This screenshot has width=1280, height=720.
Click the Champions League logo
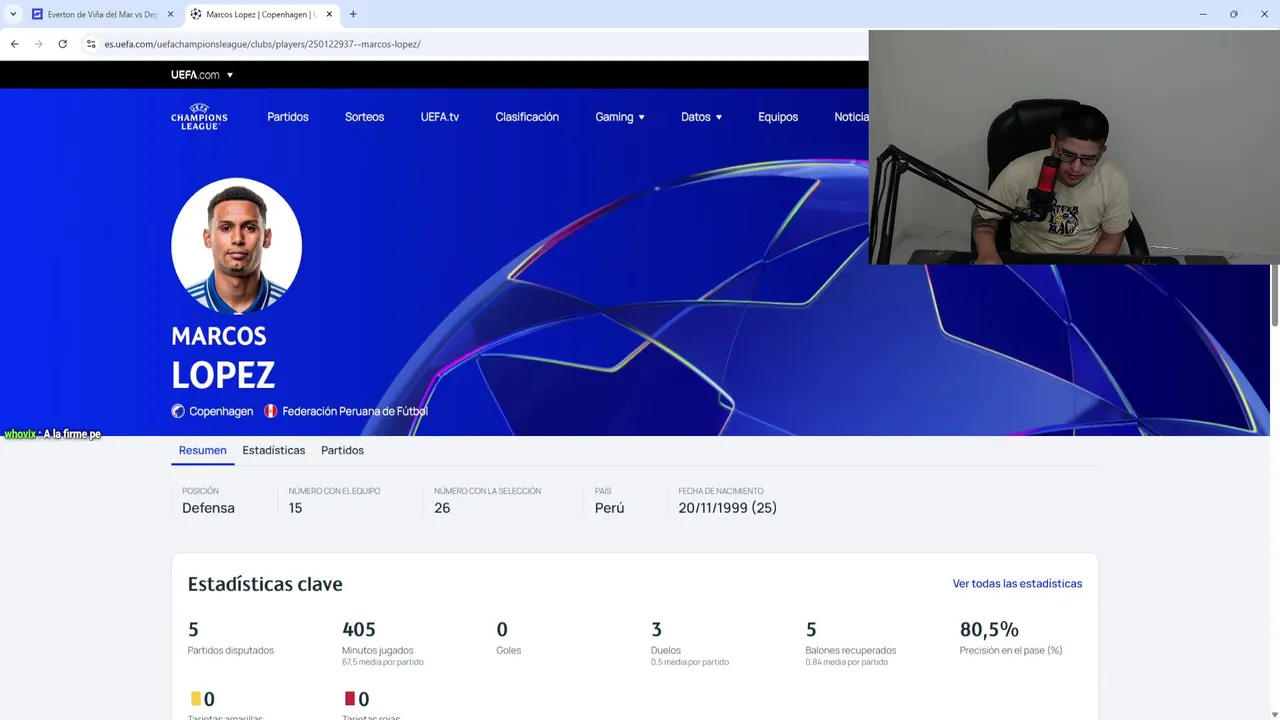coord(199,117)
